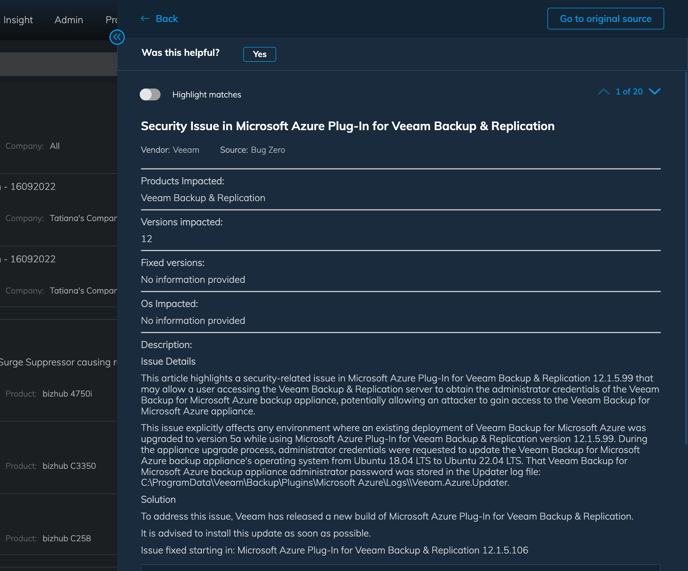Click the Back arrow link

coord(159,19)
